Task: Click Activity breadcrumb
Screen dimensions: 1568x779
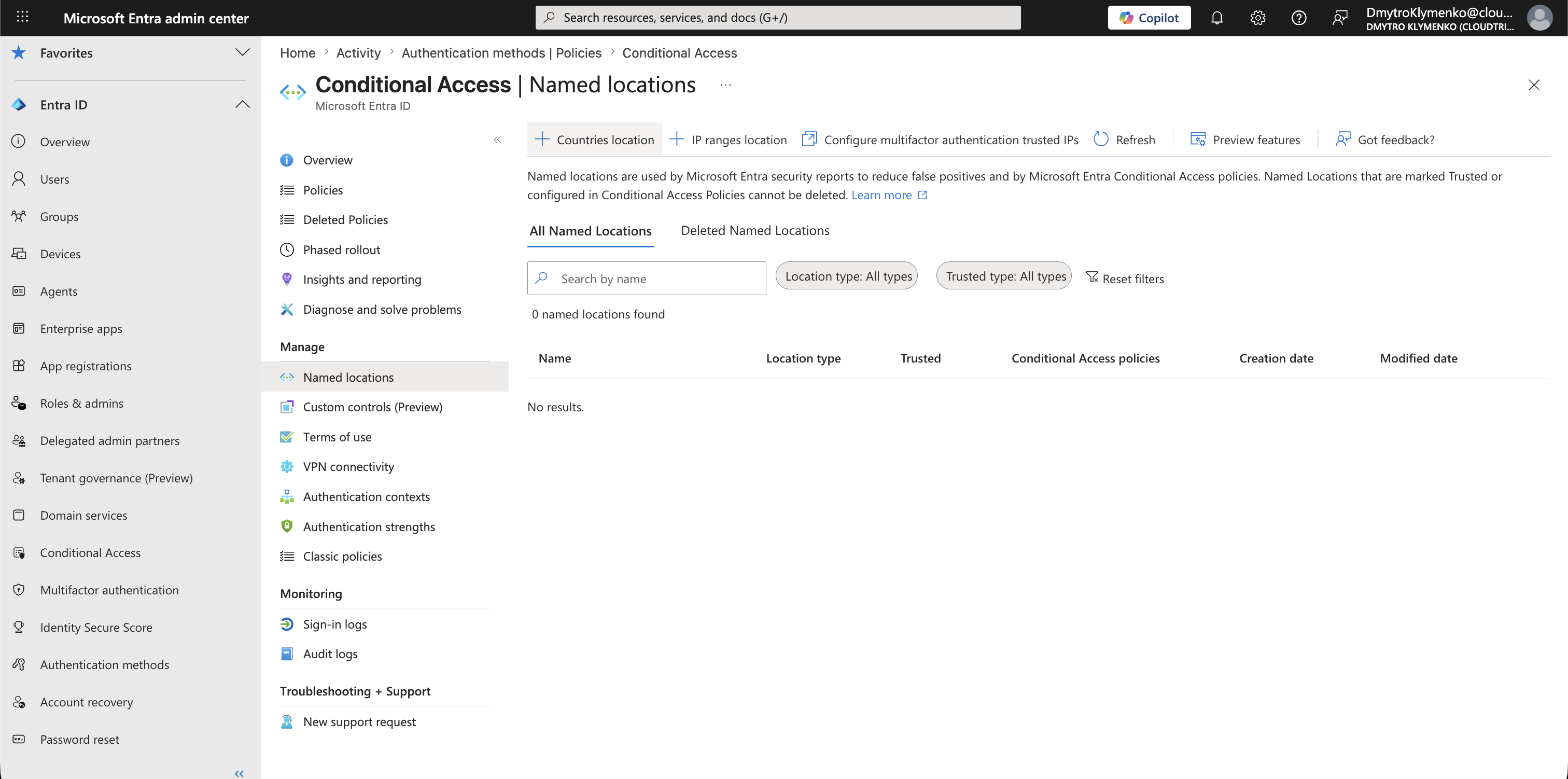Action: pos(358,53)
